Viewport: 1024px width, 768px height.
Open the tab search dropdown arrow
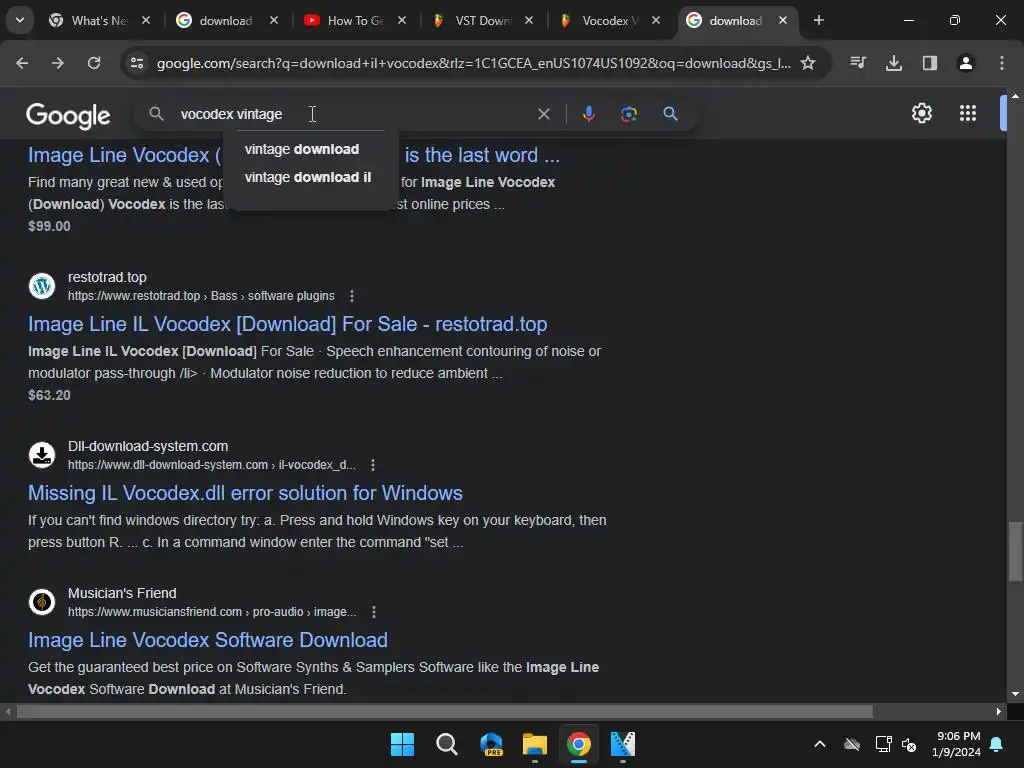pos(20,20)
